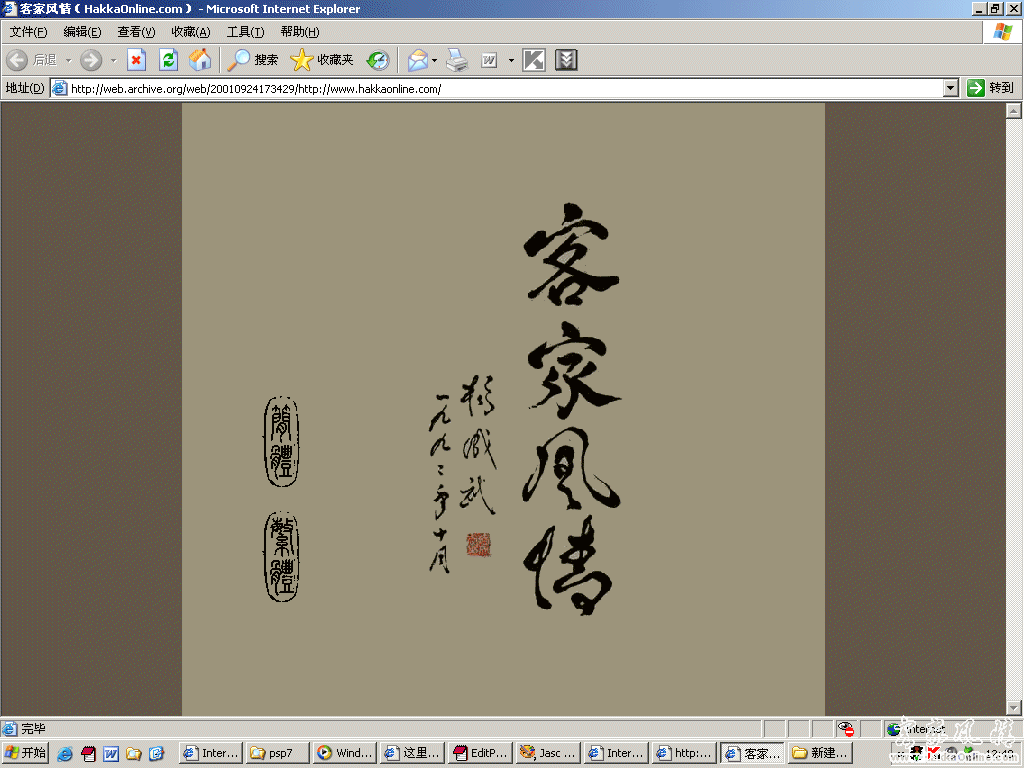Click the History clock icon
Screen dimensions: 1024x768
377,60
